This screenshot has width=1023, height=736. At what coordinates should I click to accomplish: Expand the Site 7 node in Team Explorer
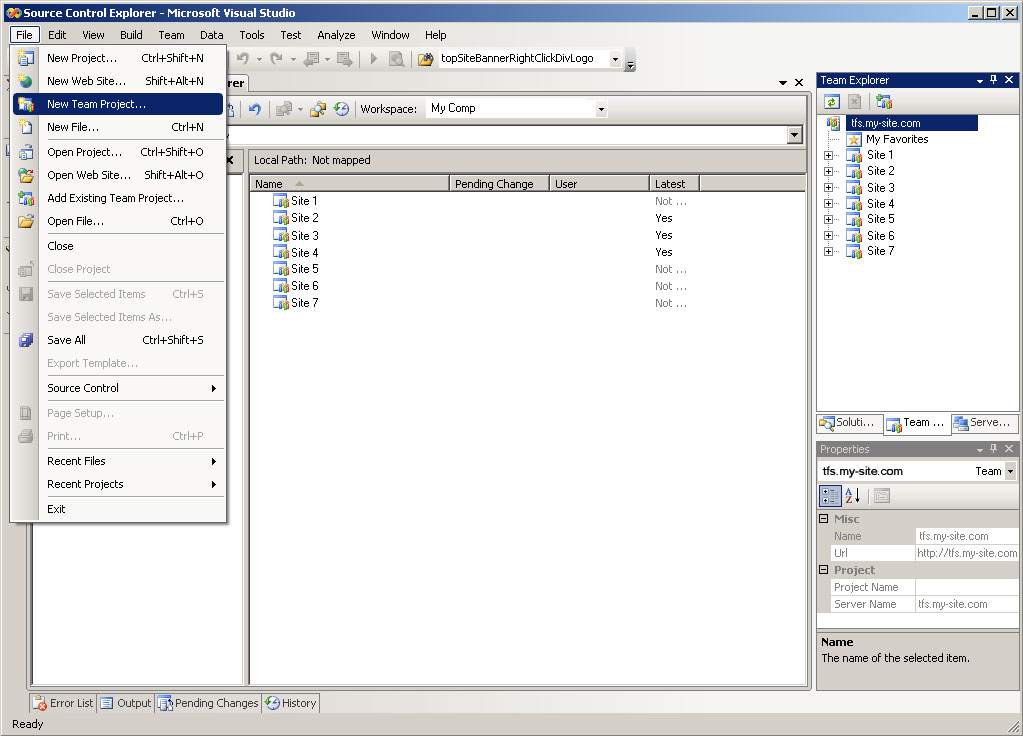click(828, 251)
